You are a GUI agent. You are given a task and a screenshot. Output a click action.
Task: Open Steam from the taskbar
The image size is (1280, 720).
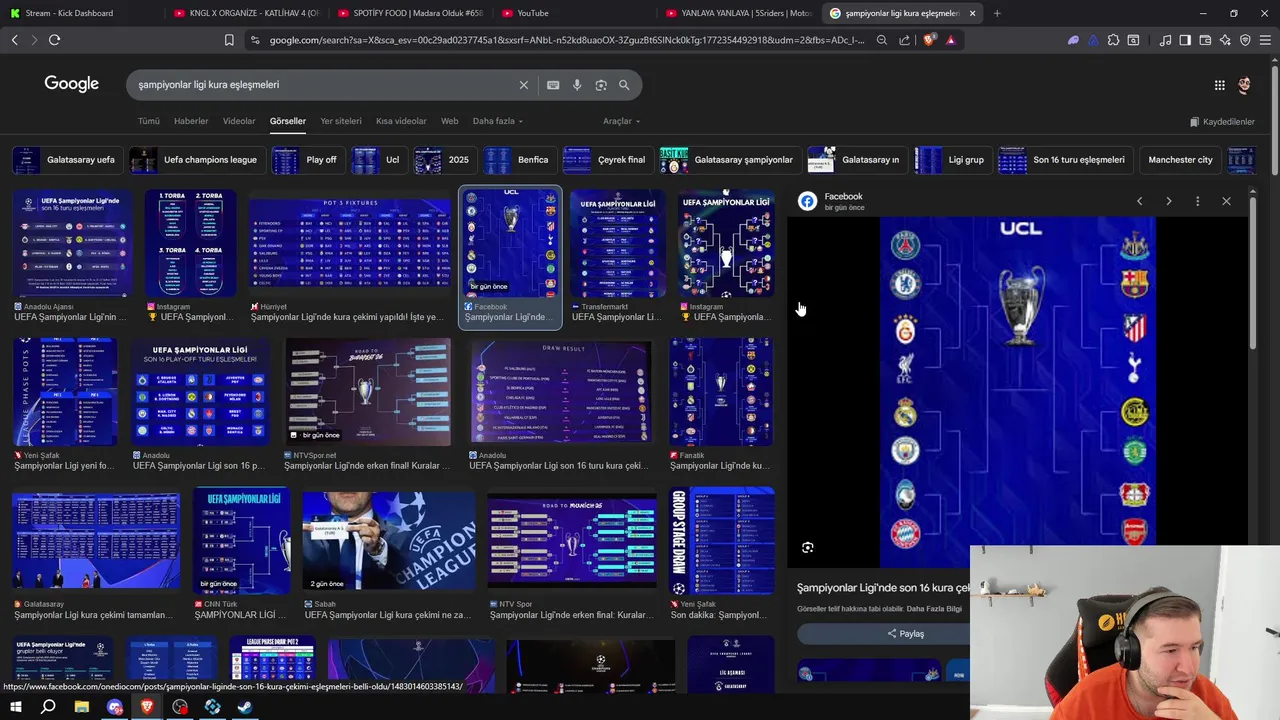[x=245, y=707]
